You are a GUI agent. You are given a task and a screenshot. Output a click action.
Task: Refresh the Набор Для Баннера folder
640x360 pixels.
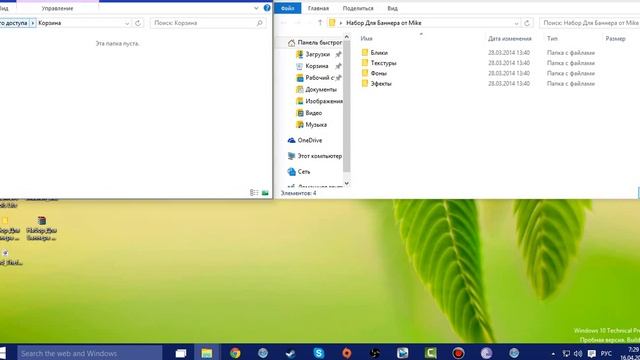click(x=527, y=23)
